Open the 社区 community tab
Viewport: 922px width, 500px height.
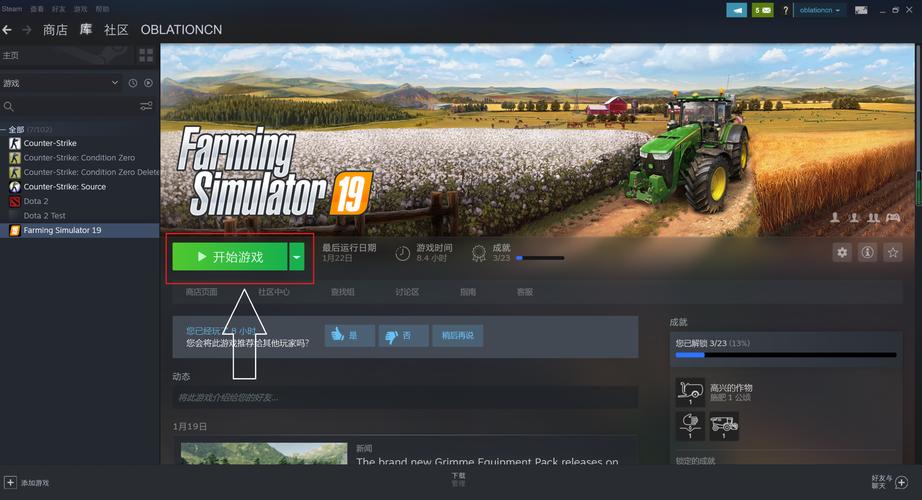[116, 29]
